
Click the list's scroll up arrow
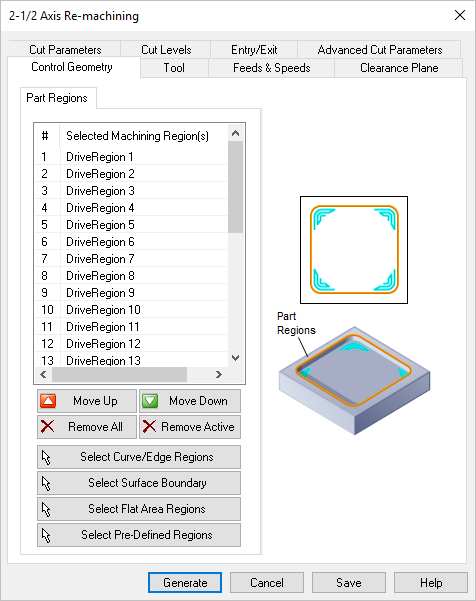[x=236, y=133]
